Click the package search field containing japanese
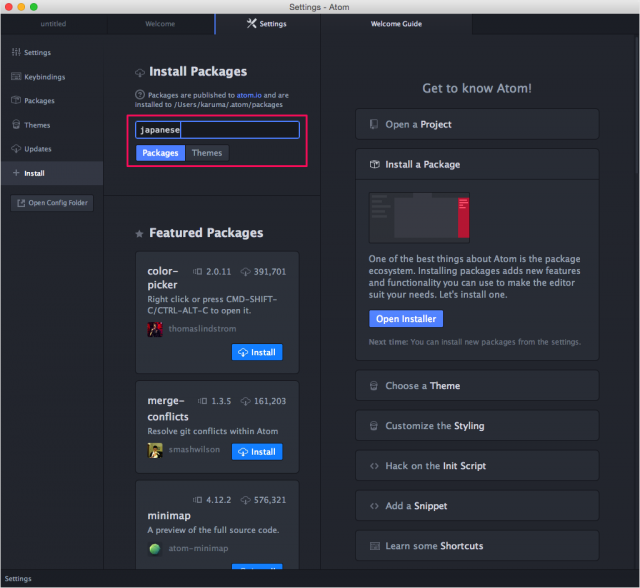Screen dimensions: 640x588 coord(218,130)
